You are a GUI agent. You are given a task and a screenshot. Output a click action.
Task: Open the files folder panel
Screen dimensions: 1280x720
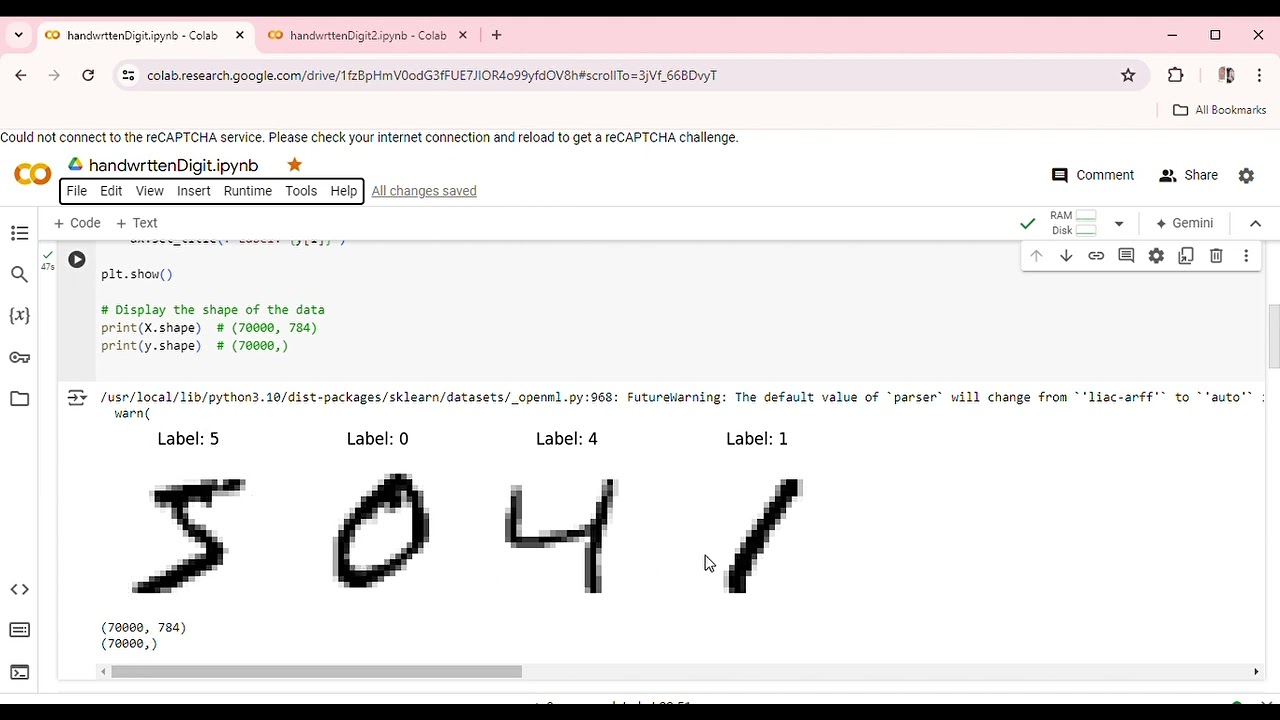click(x=19, y=399)
